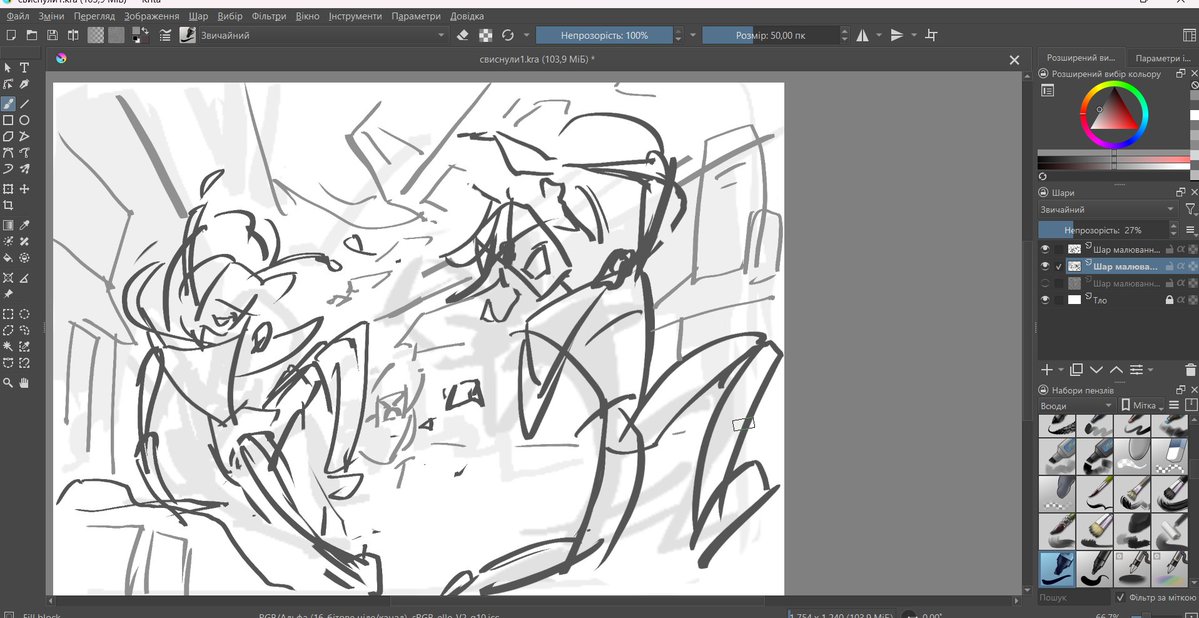Select the Ellipse shape tool
Viewport: 1199px width, 618px height.
tap(24, 120)
